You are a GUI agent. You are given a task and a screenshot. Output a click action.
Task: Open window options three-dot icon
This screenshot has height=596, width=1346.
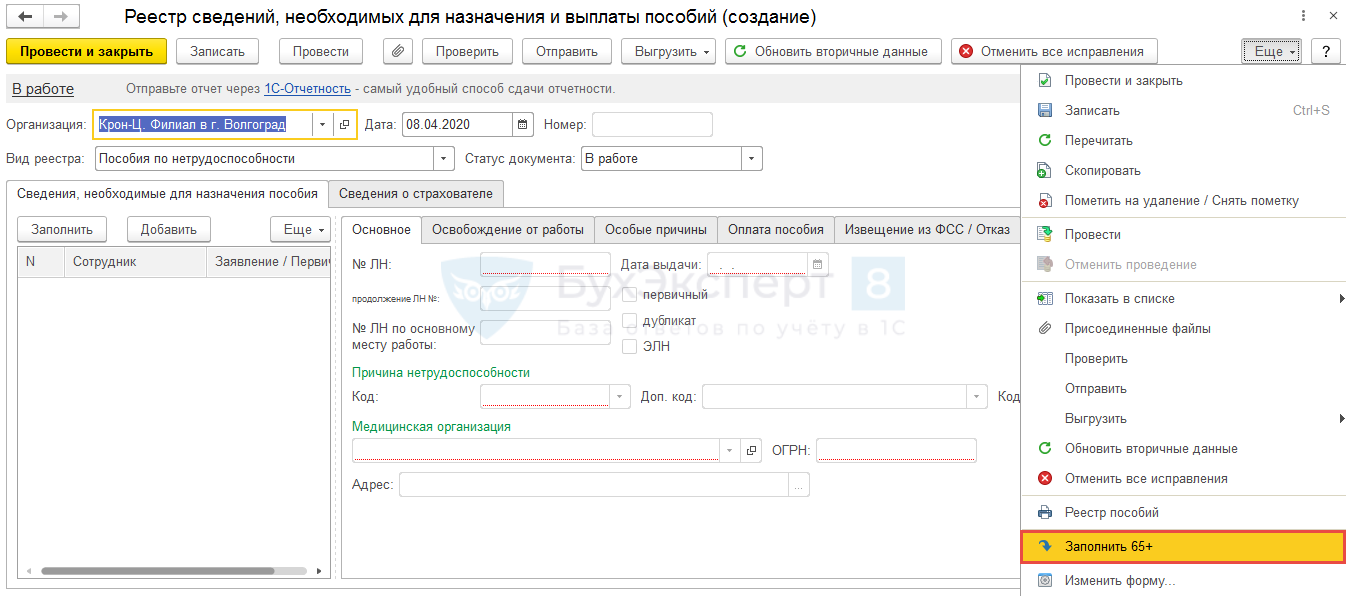point(1302,17)
